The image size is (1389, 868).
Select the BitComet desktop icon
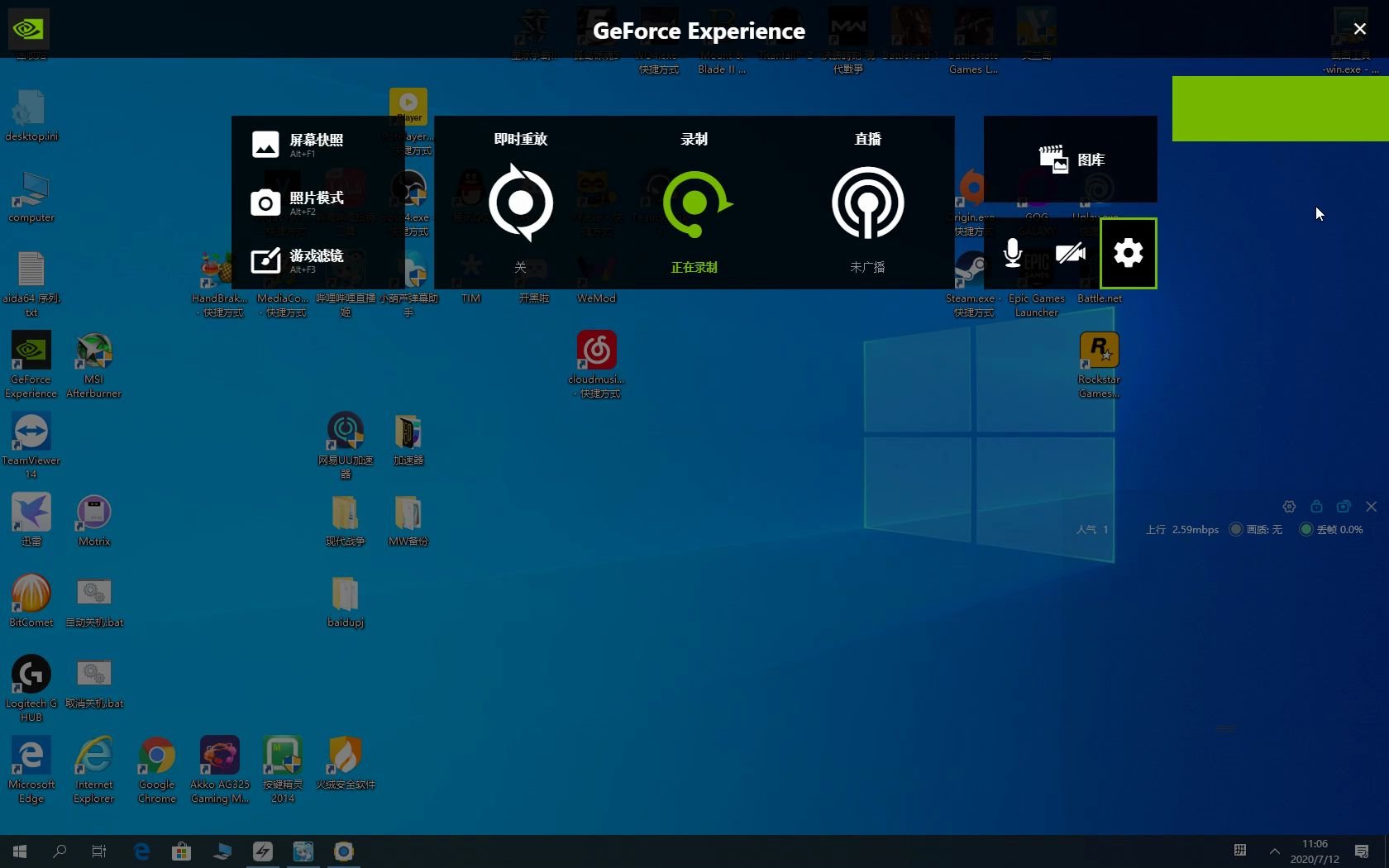(x=31, y=601)
